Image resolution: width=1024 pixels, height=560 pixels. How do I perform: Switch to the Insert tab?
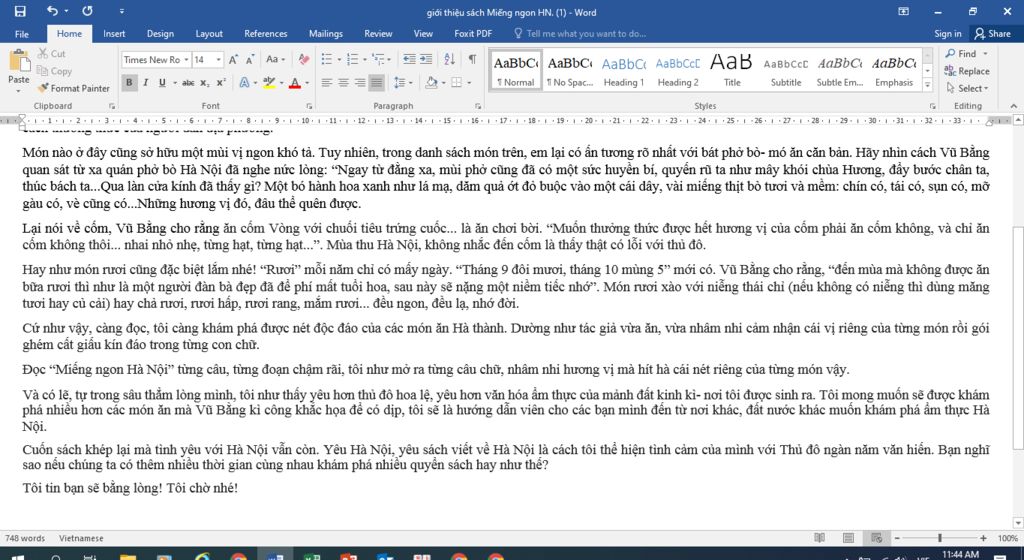tap(114, 33)
